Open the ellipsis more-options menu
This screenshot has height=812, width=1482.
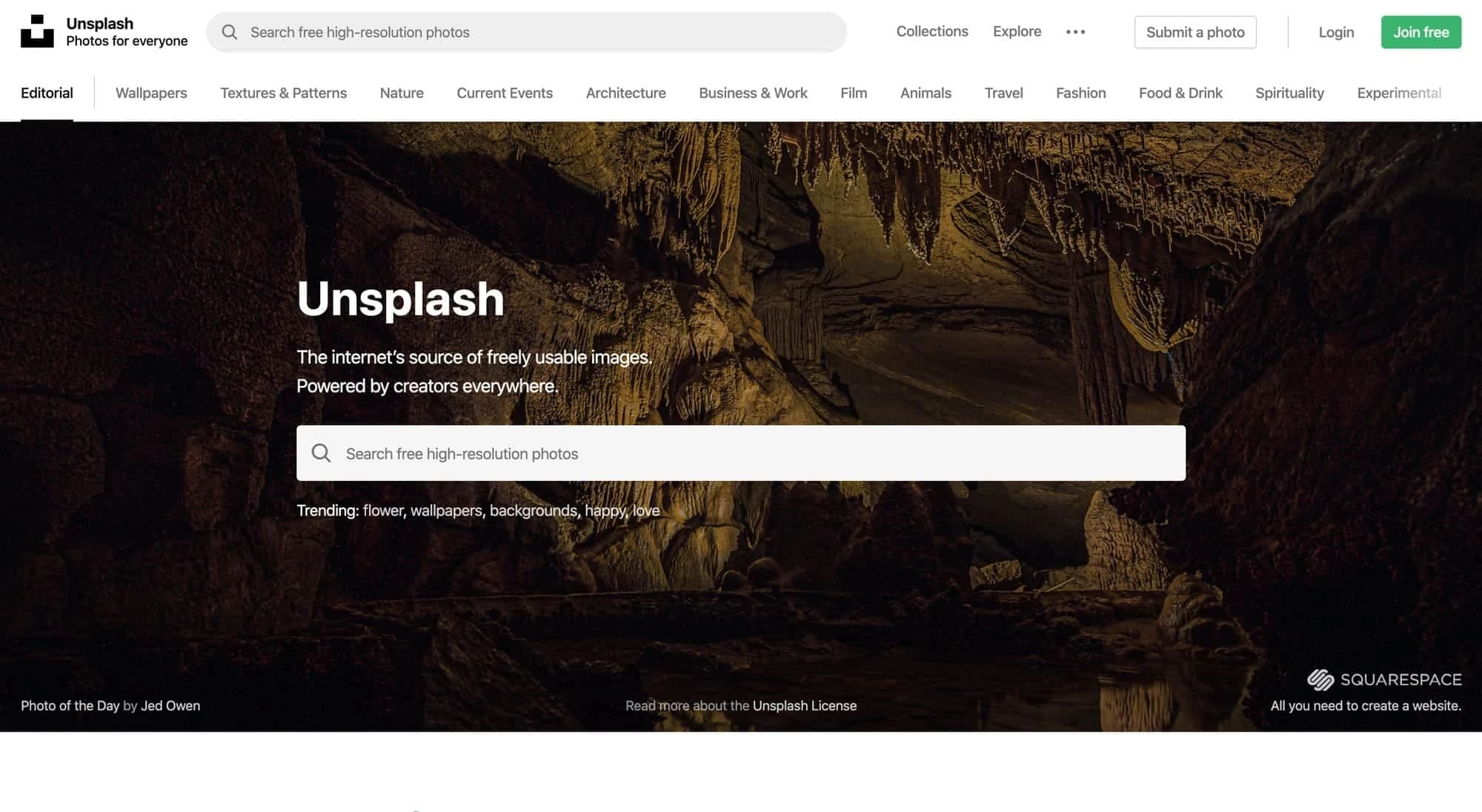pyautogui.click(x=1074, y=32)
